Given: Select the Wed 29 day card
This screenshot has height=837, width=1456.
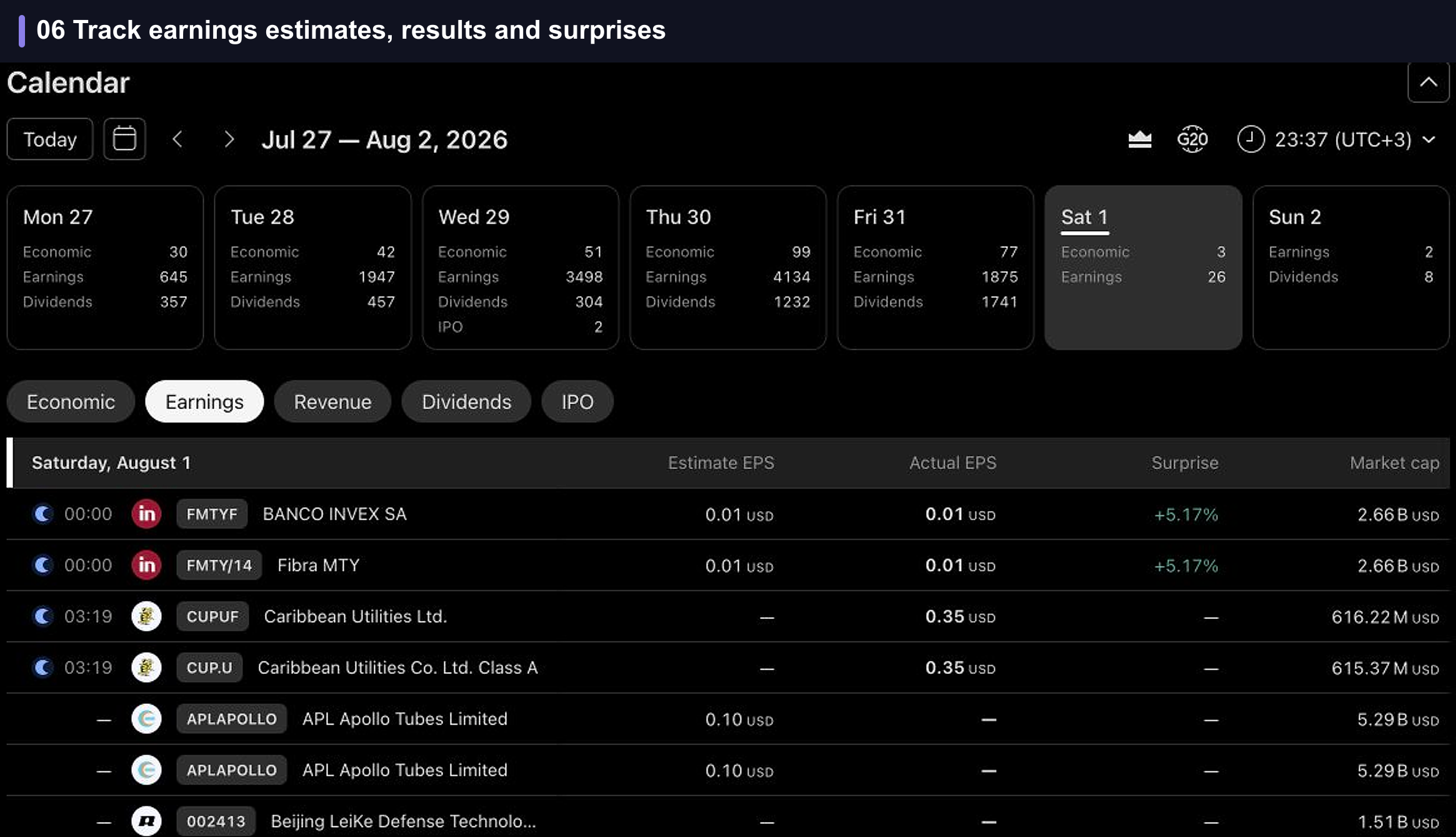Looking at the screenshot, I should pyautogui.click(x=521, y=267).
